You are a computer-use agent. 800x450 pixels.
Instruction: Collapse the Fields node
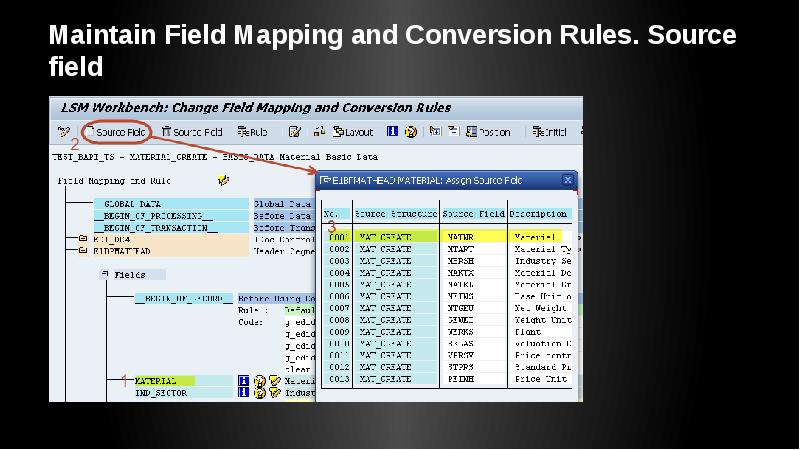pyautogui.click(x=105, y=274)
